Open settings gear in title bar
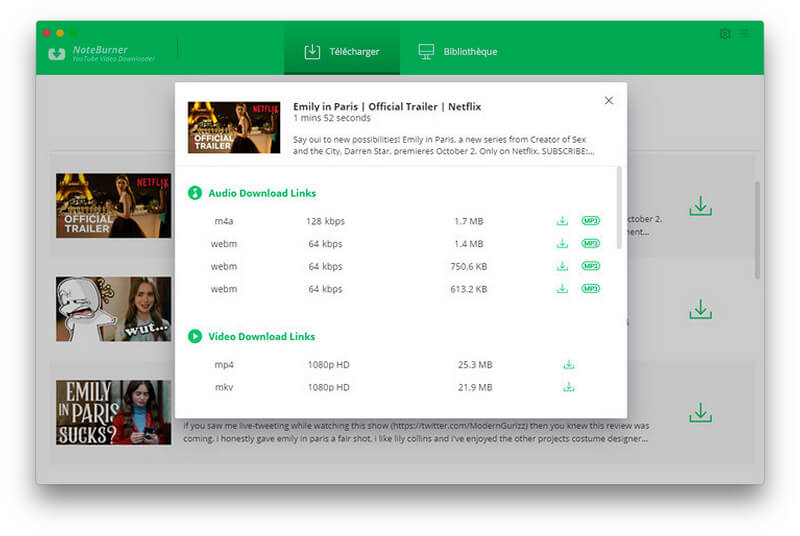Screen dimensions: 800x536 [x=724, y=34]
